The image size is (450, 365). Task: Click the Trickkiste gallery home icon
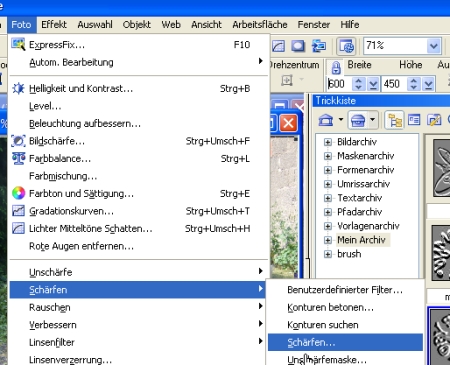coord(326,120)
